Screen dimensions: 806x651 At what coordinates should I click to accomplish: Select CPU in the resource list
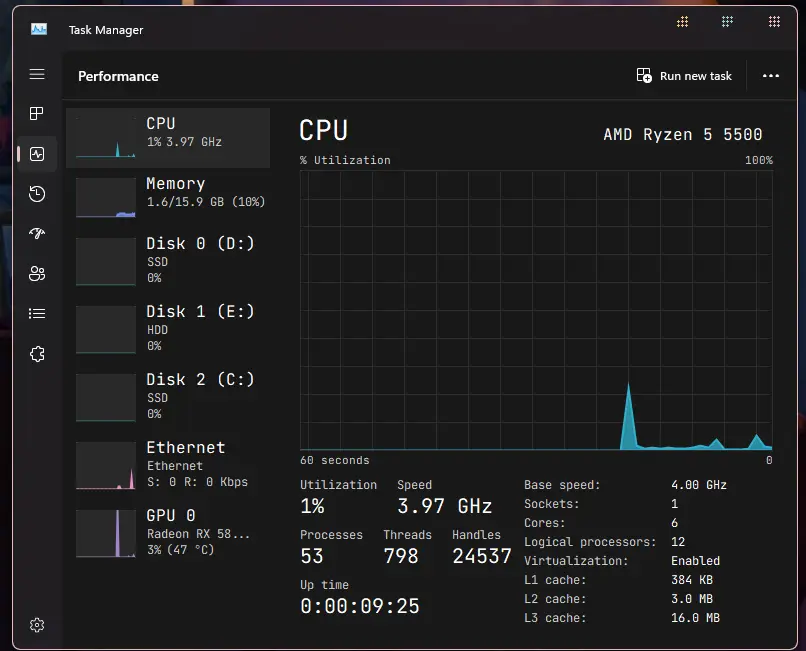[x=168, y=138]
